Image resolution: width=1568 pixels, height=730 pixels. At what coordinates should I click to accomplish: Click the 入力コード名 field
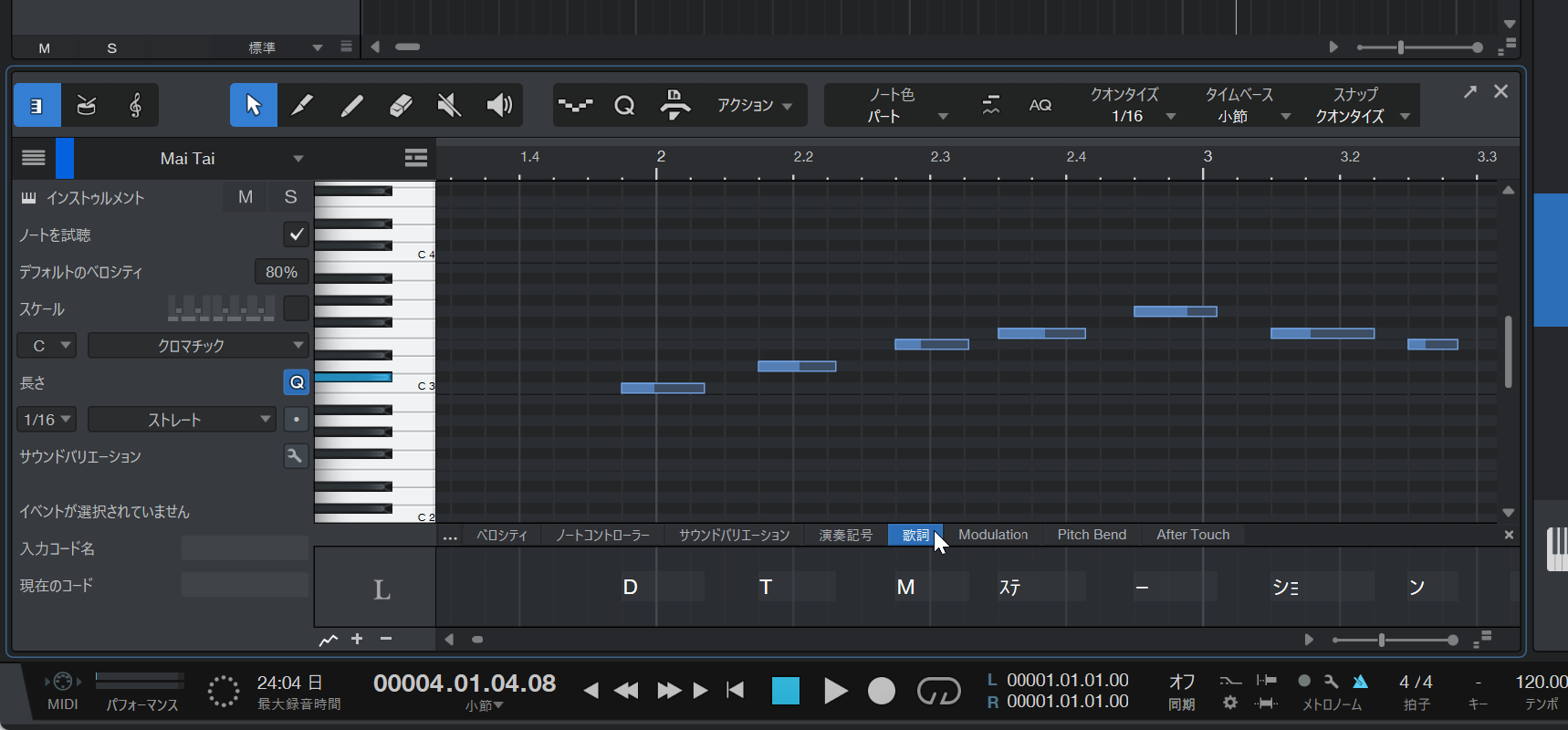click(x=245, y=548)
